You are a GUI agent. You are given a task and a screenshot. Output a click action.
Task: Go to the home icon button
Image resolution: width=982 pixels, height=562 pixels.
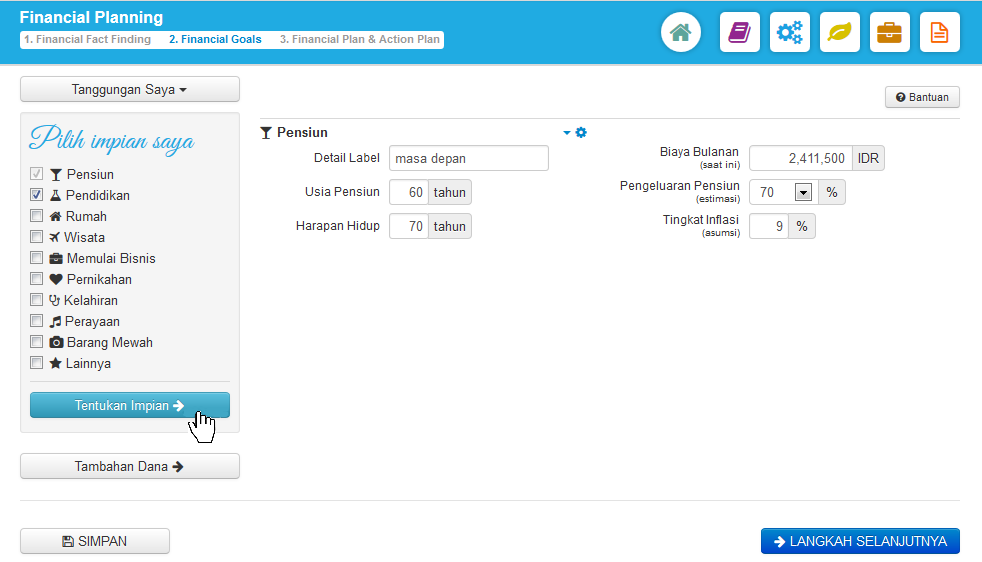[x=680, y=32]
